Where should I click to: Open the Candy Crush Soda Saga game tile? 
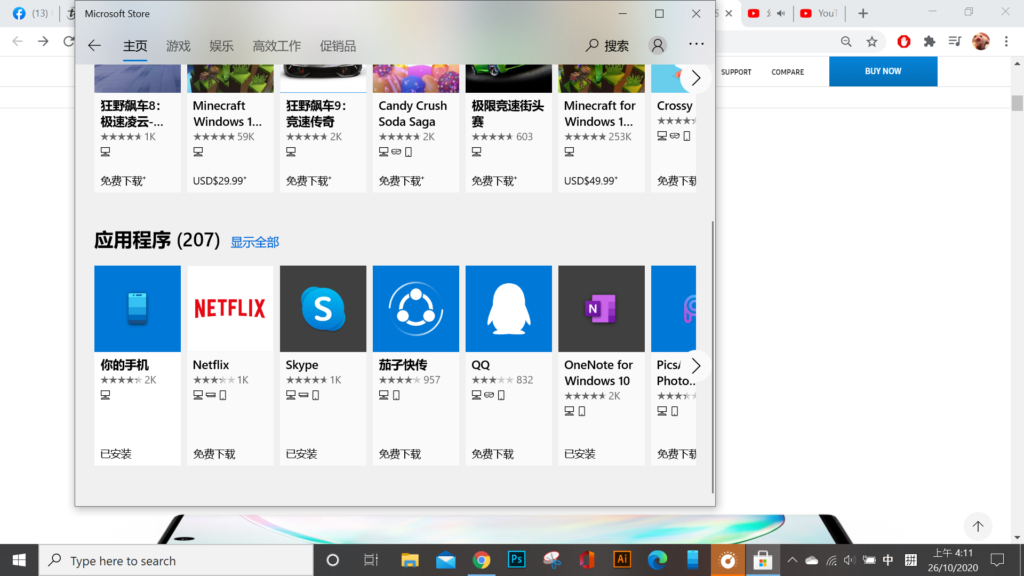click(x=415, y=128)
